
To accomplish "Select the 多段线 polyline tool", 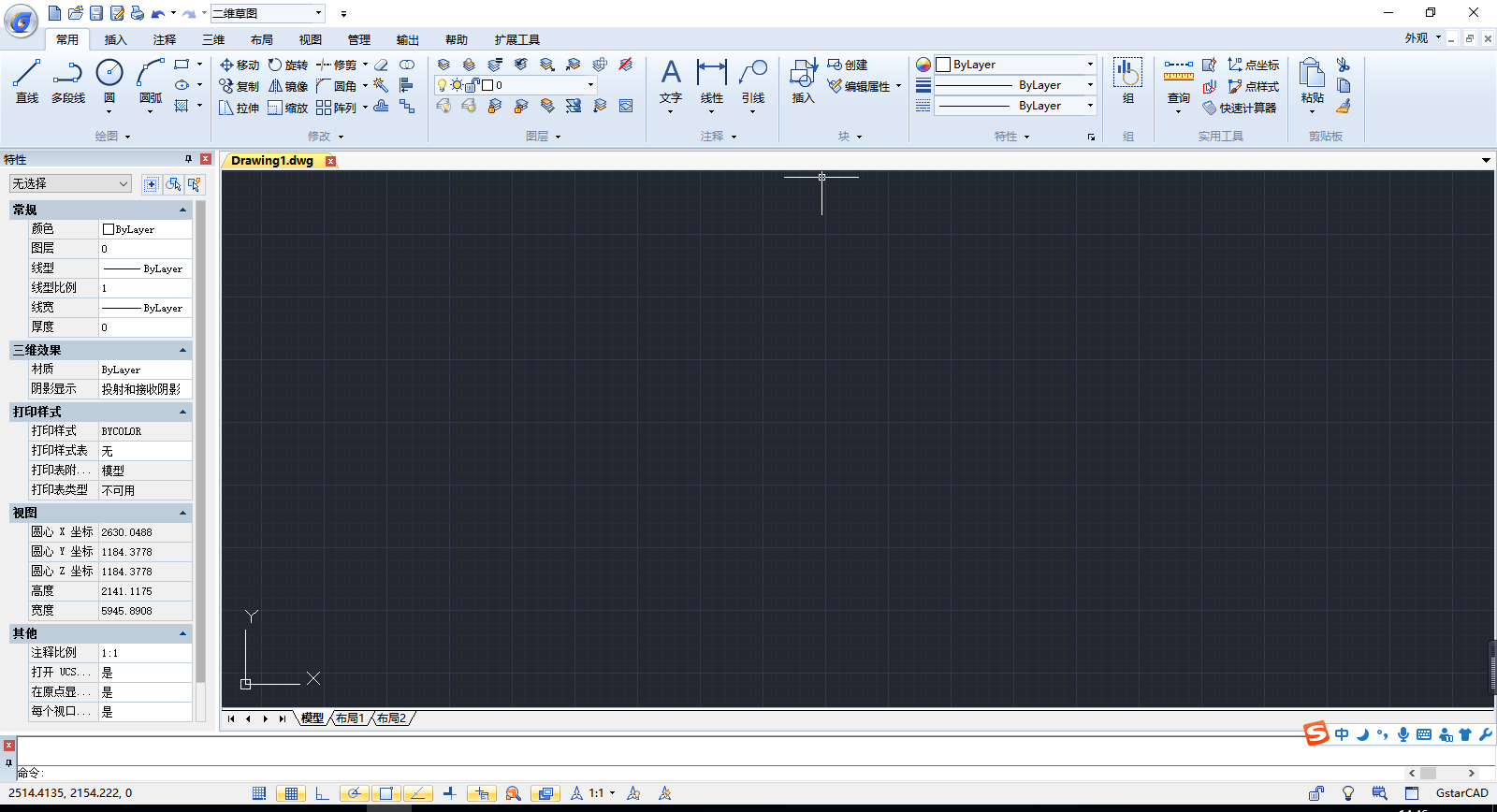I will click(x=68, y=80).
